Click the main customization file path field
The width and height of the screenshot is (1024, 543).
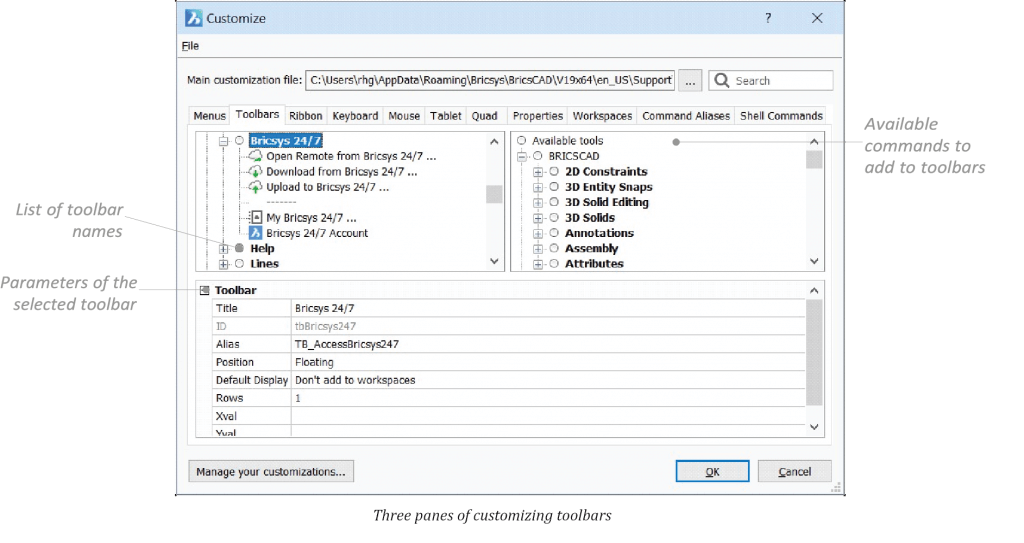[x=490, y=80]
